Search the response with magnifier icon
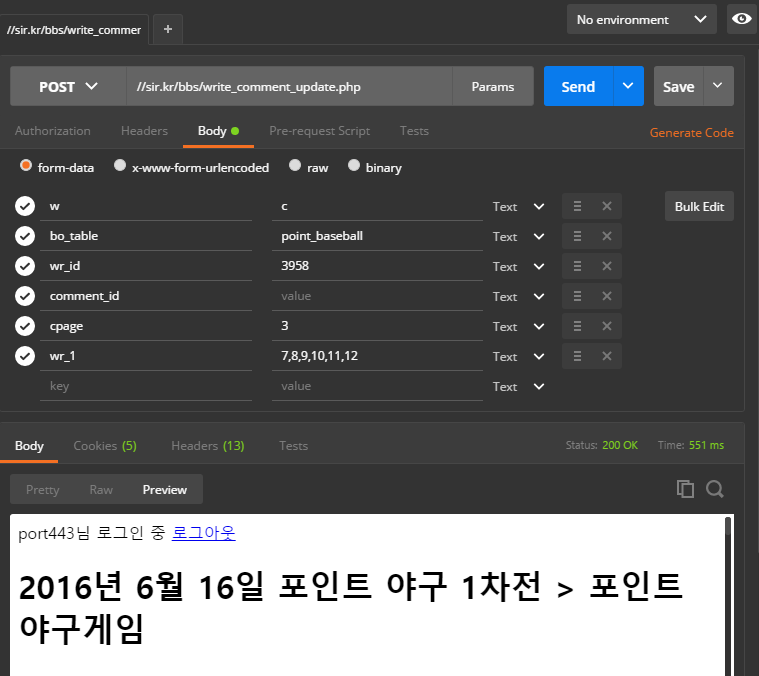 715,489
